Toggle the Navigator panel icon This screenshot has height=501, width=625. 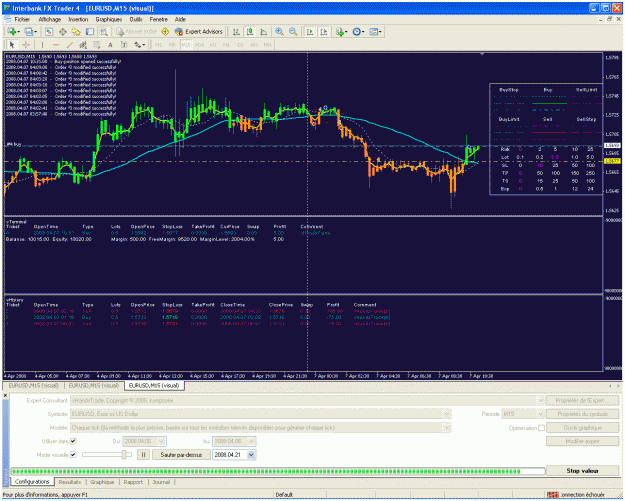pyautogui.click(x=76, y=32)
